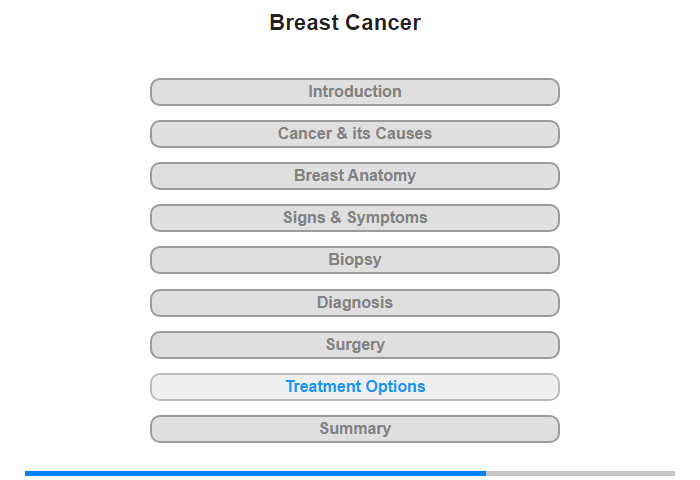Open Signs & Symptoms
The width and height of the screenshot is (700, 480).
(354, 218)
